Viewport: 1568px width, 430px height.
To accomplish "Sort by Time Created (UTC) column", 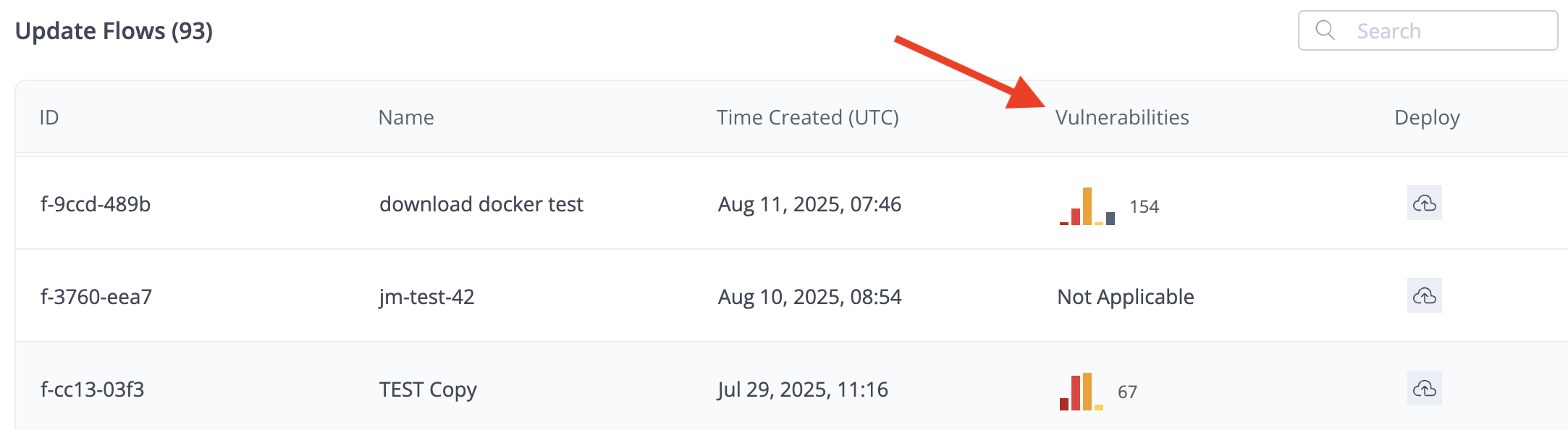I will pyautogui.click(x=807, y=117).
